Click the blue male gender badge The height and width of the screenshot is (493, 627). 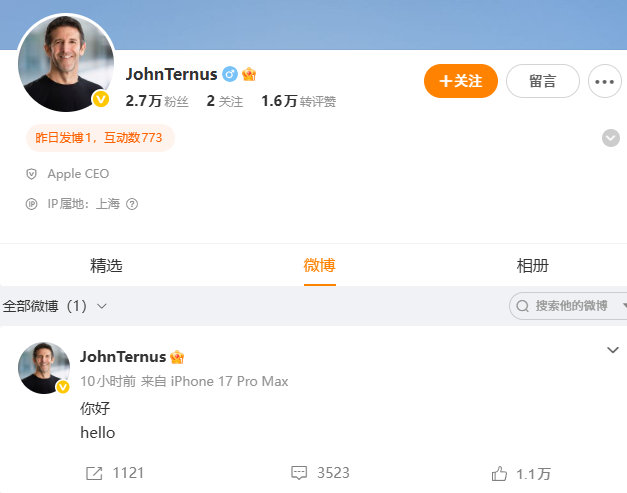230,74
